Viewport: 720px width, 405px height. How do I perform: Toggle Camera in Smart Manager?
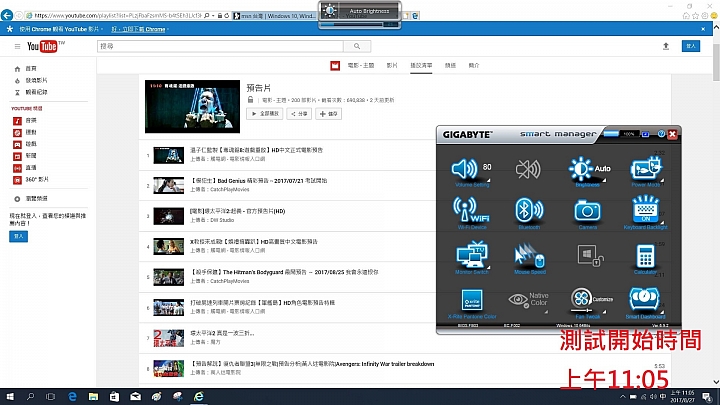(x=587, y=214)
